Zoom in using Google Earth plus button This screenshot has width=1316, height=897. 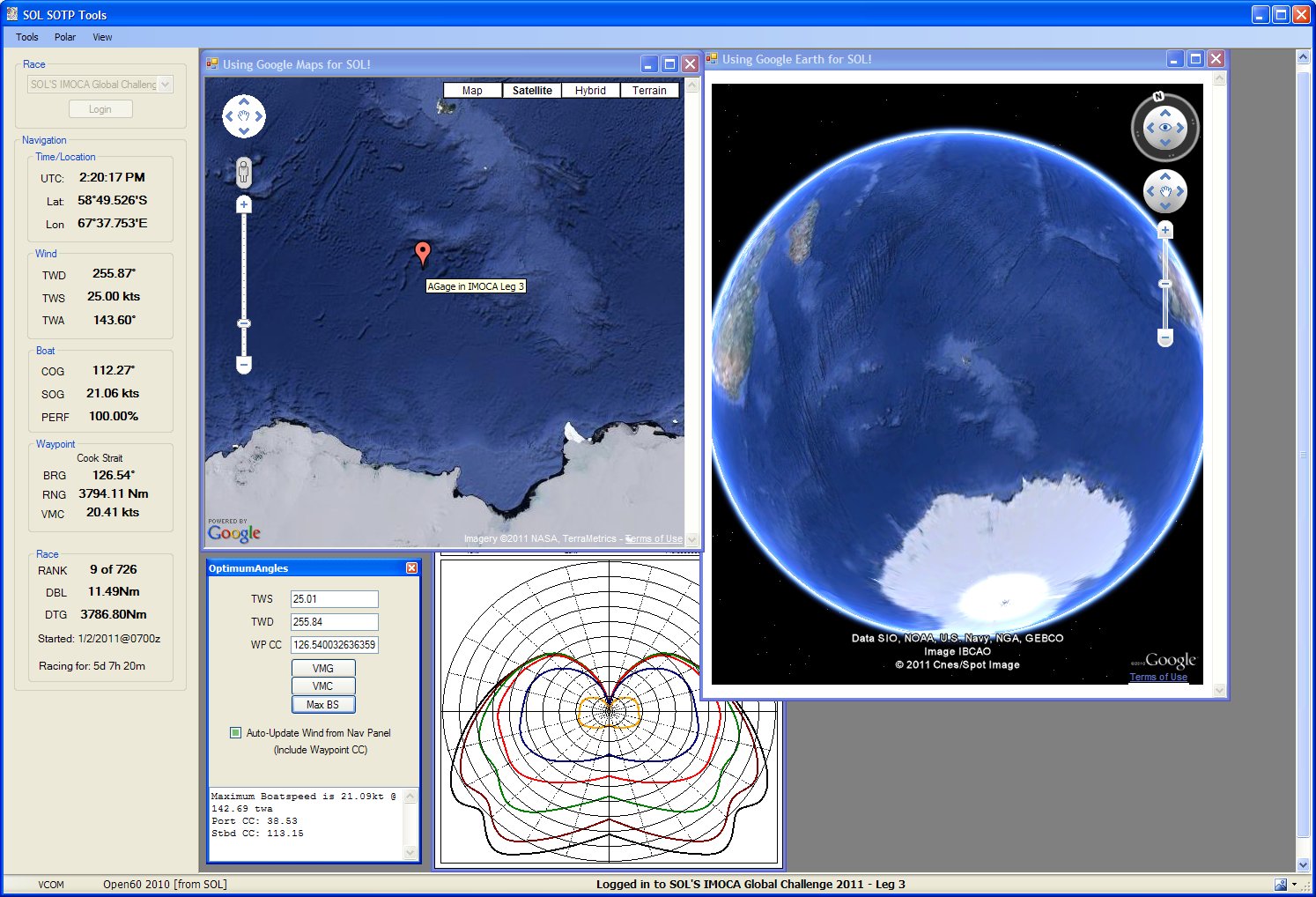pos(1164,231)
